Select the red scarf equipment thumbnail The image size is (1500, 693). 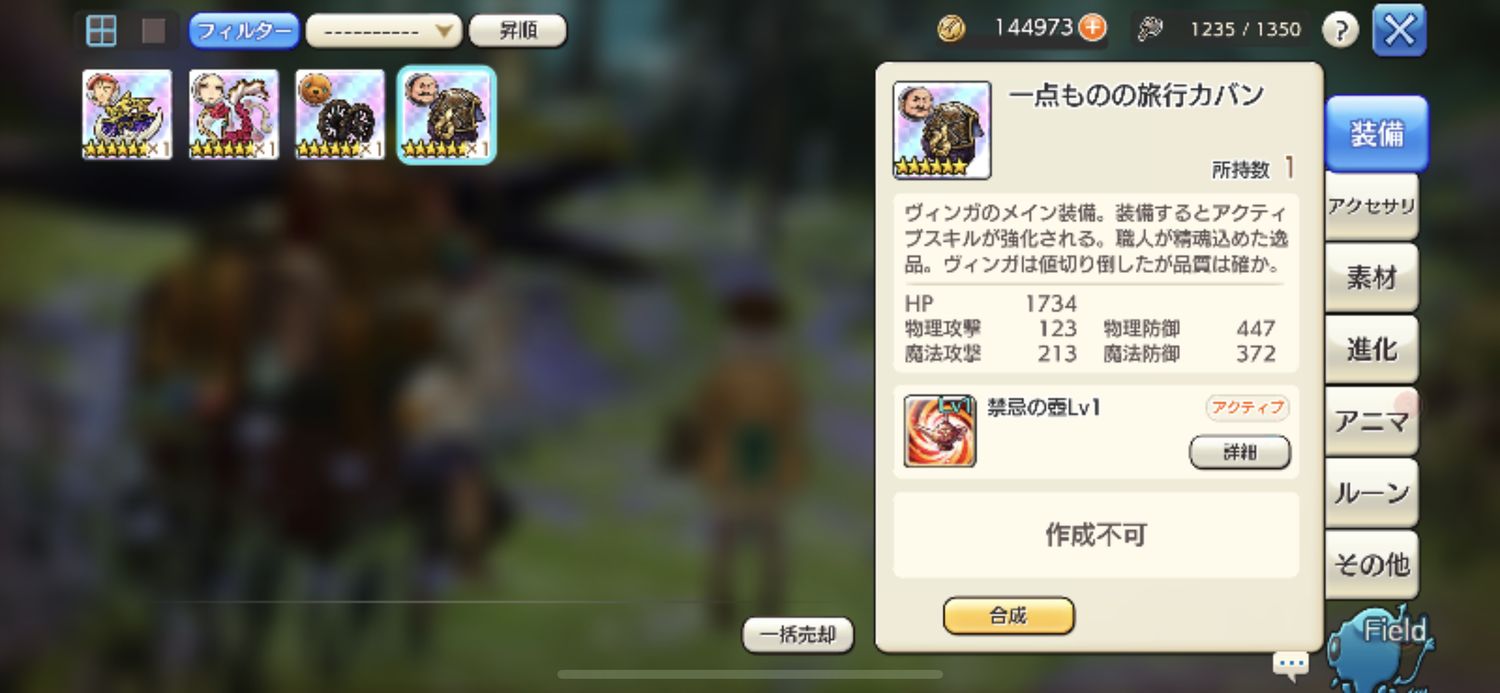234,114
